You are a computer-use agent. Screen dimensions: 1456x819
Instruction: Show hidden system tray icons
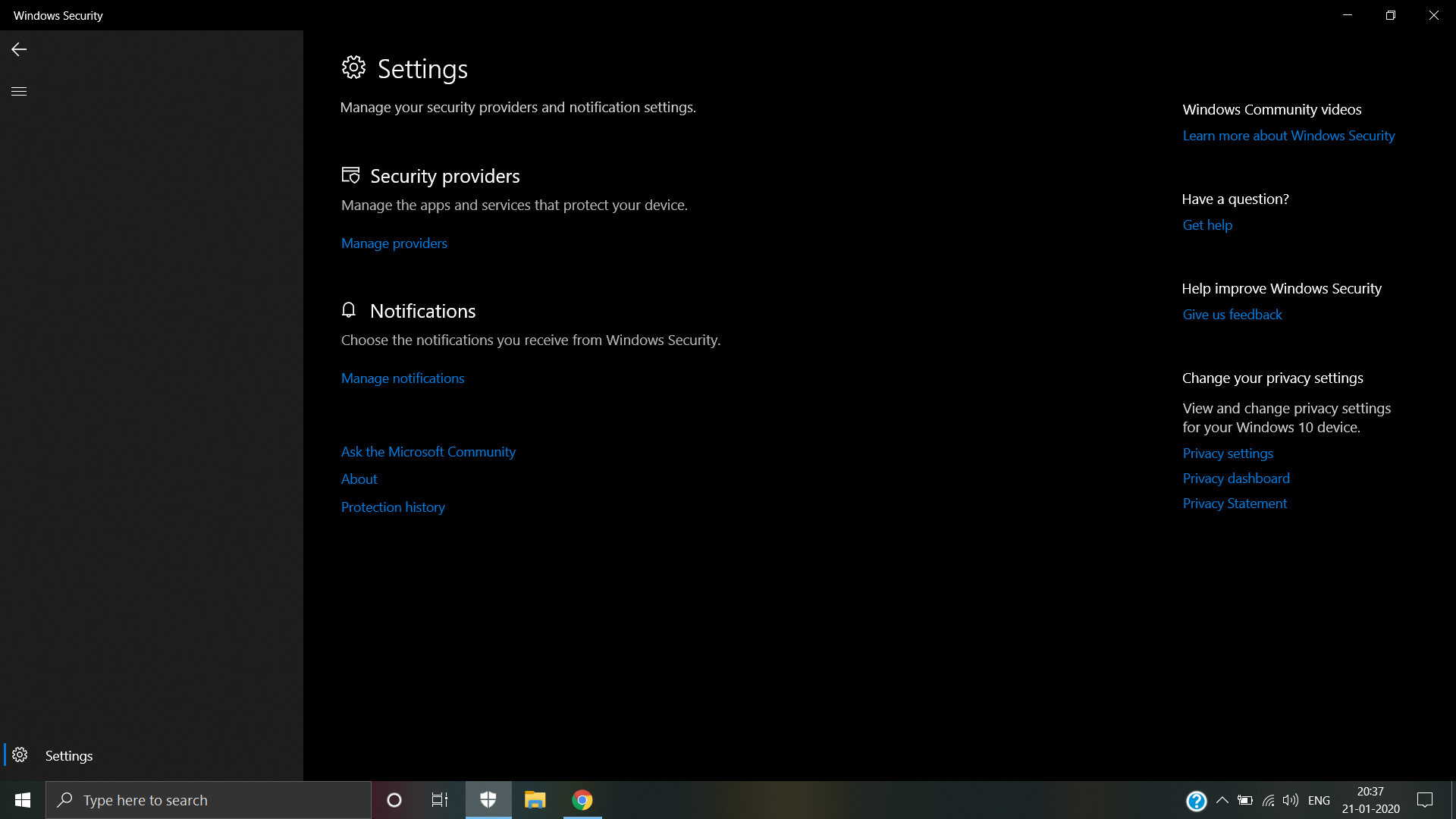[x=1222, y=800]
